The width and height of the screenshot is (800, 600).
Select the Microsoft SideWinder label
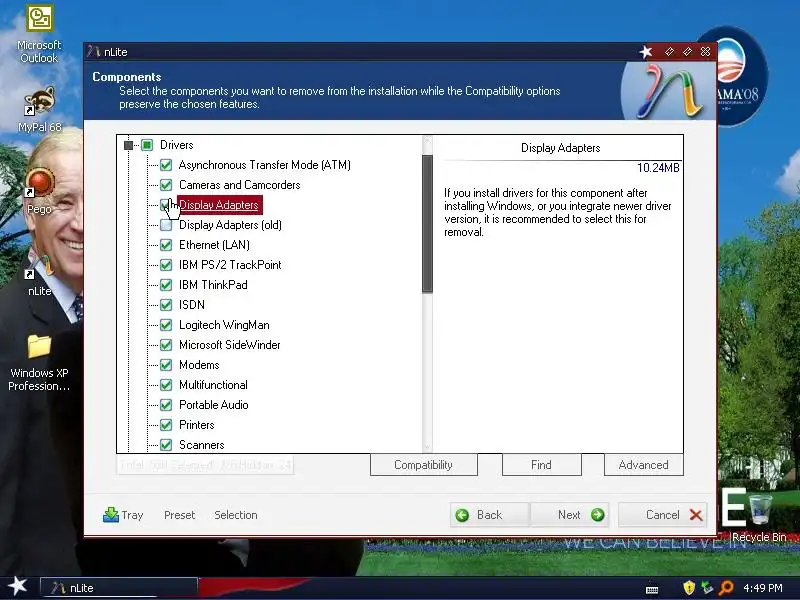pos(230,345)
